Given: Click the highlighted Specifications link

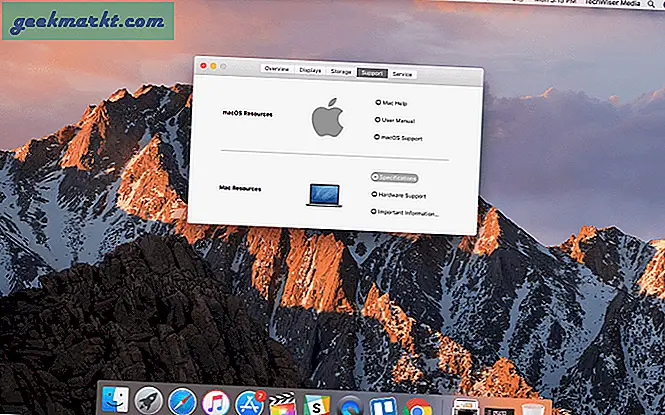Looking at the screenshot, I should point(394,178).
